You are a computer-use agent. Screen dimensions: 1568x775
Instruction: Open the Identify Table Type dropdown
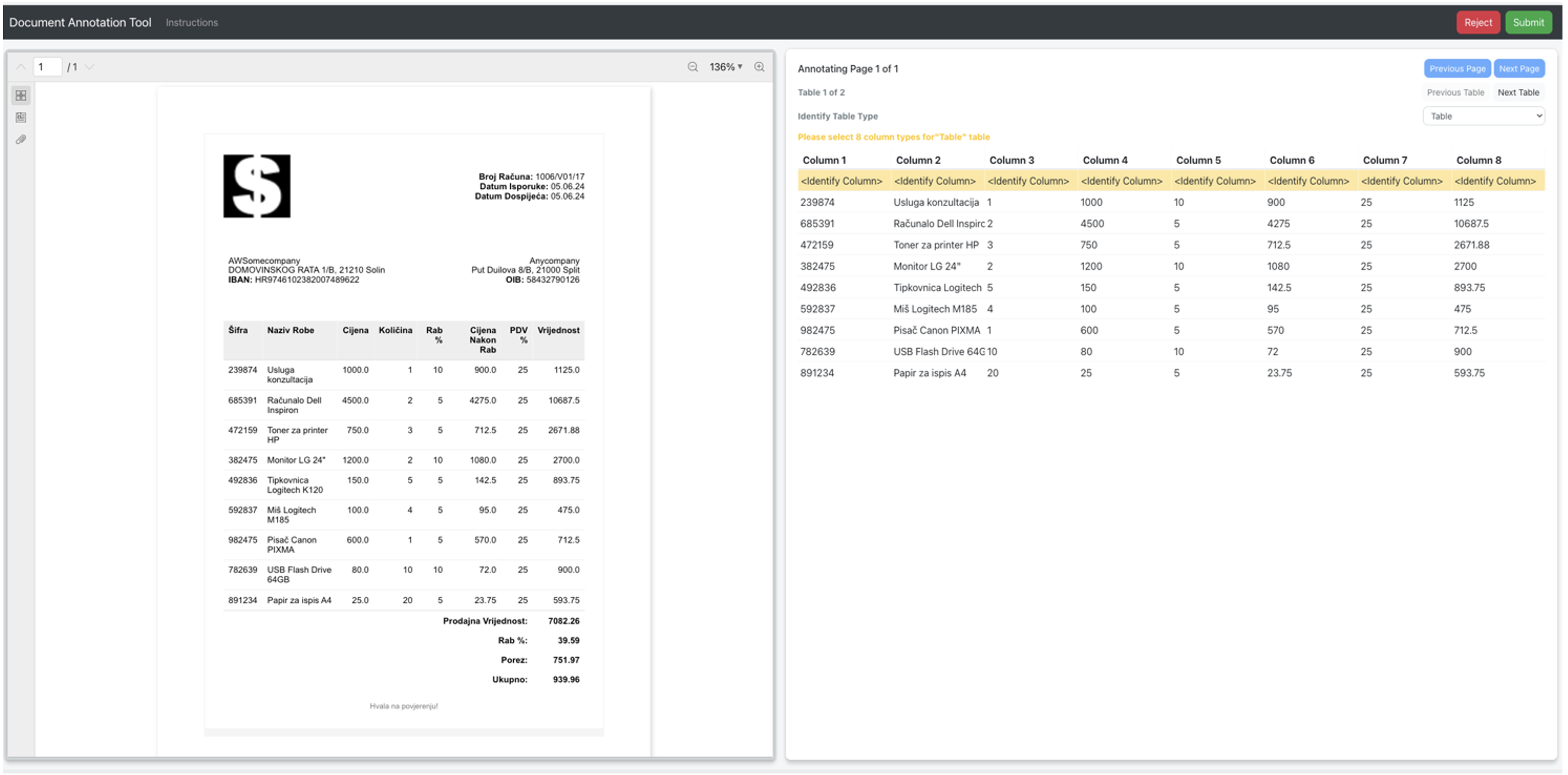[1483, 116]
